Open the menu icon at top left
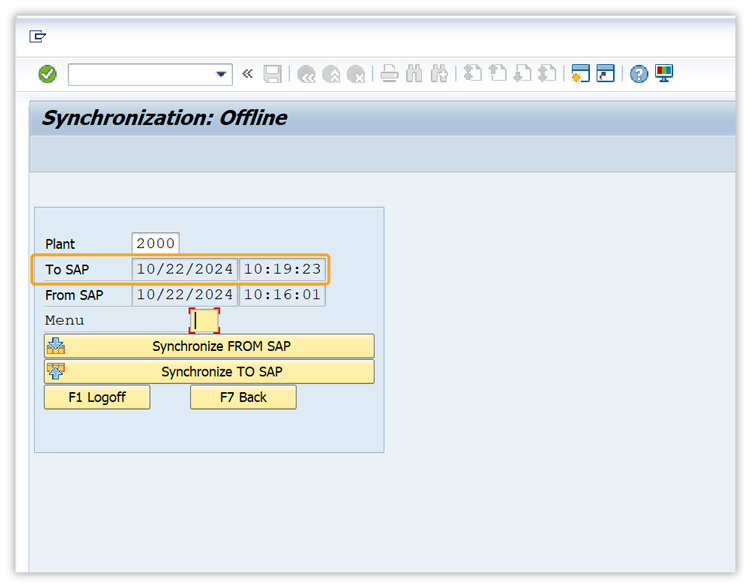The width and height of the screenshot is (750, 587). [37, 36]
